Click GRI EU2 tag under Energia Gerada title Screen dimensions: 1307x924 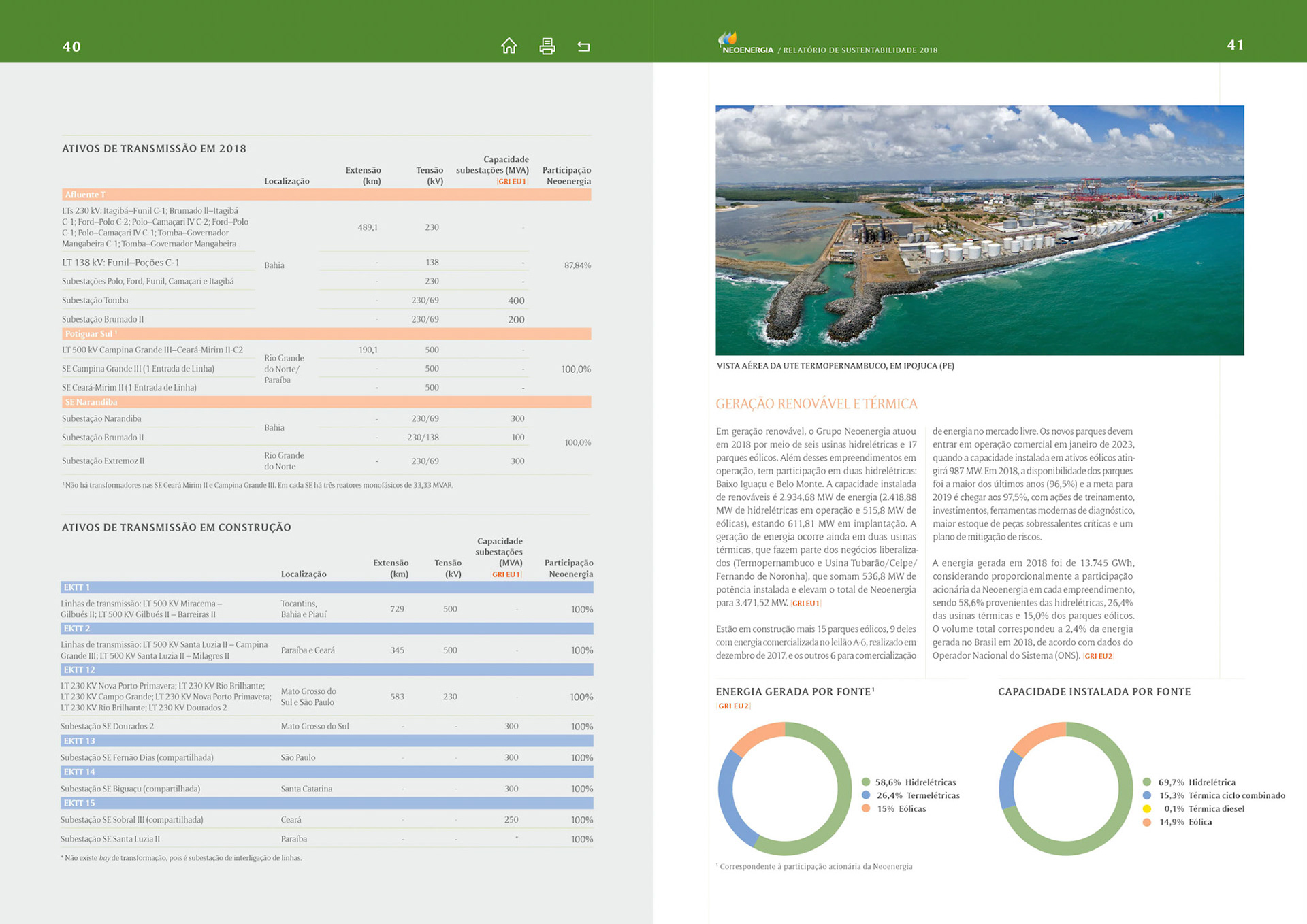coord(733,706)
